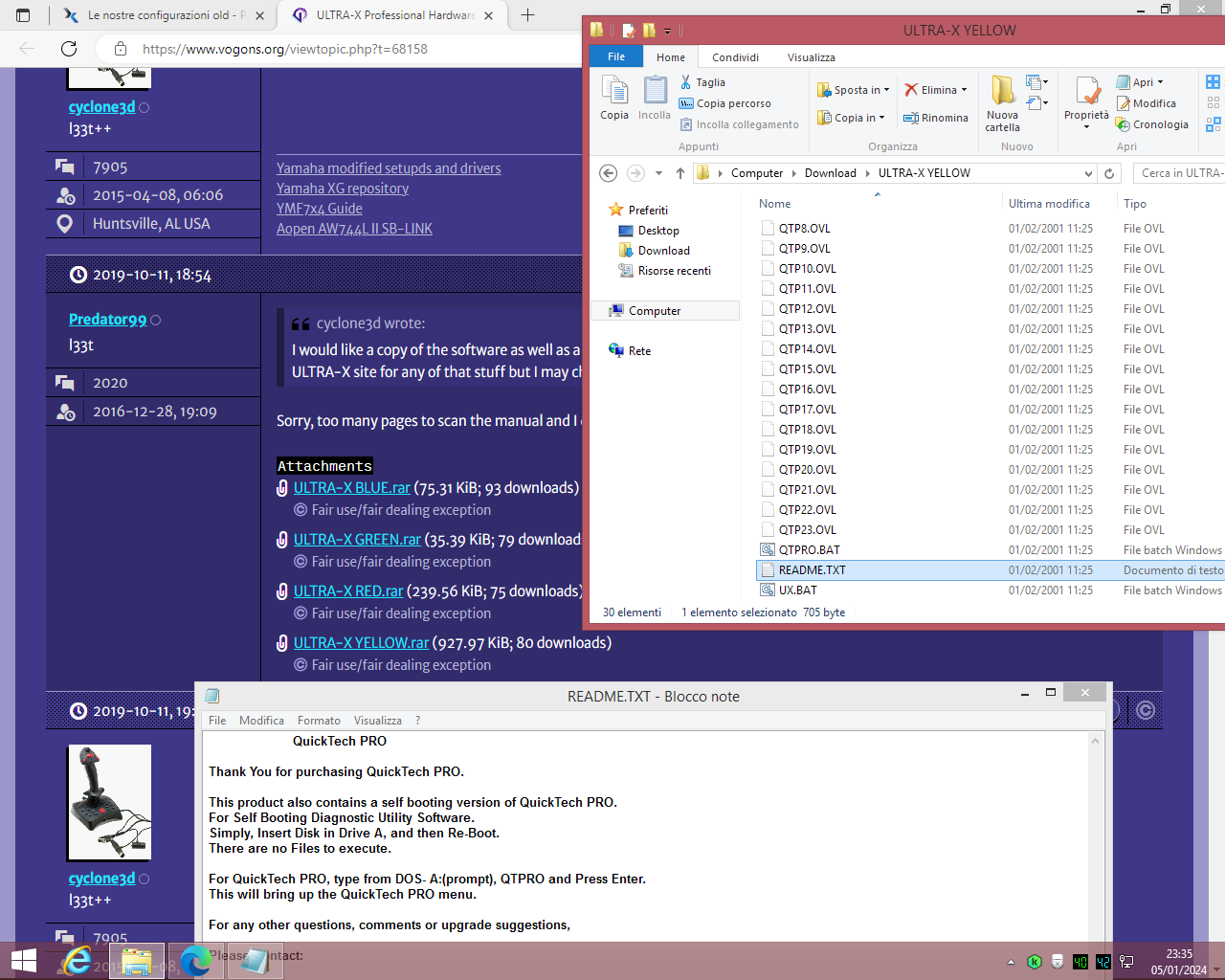Click the Taglia scissors icon
1225x980 pixels.
[686, 82]
